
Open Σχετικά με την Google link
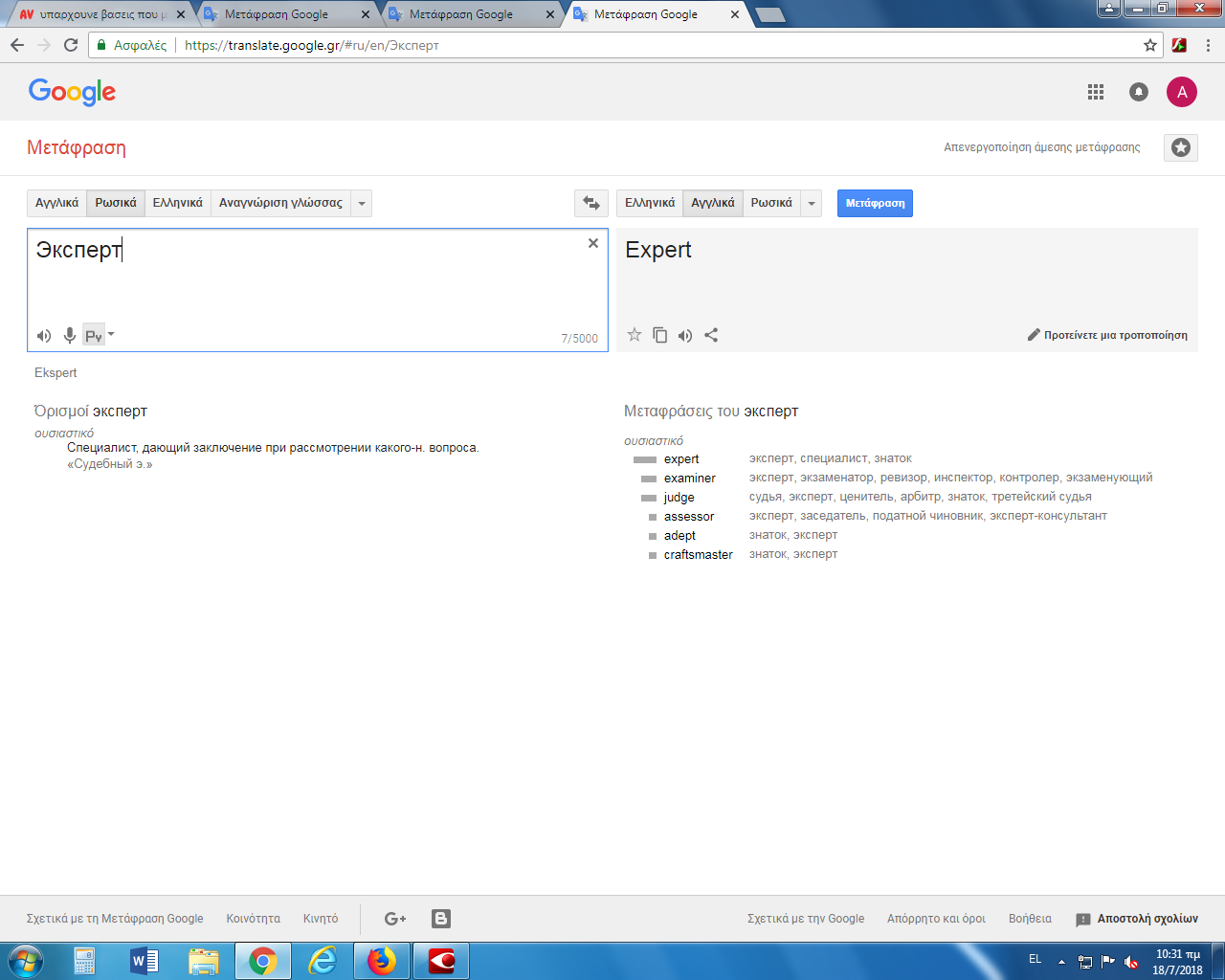click(x=806, y=919)
